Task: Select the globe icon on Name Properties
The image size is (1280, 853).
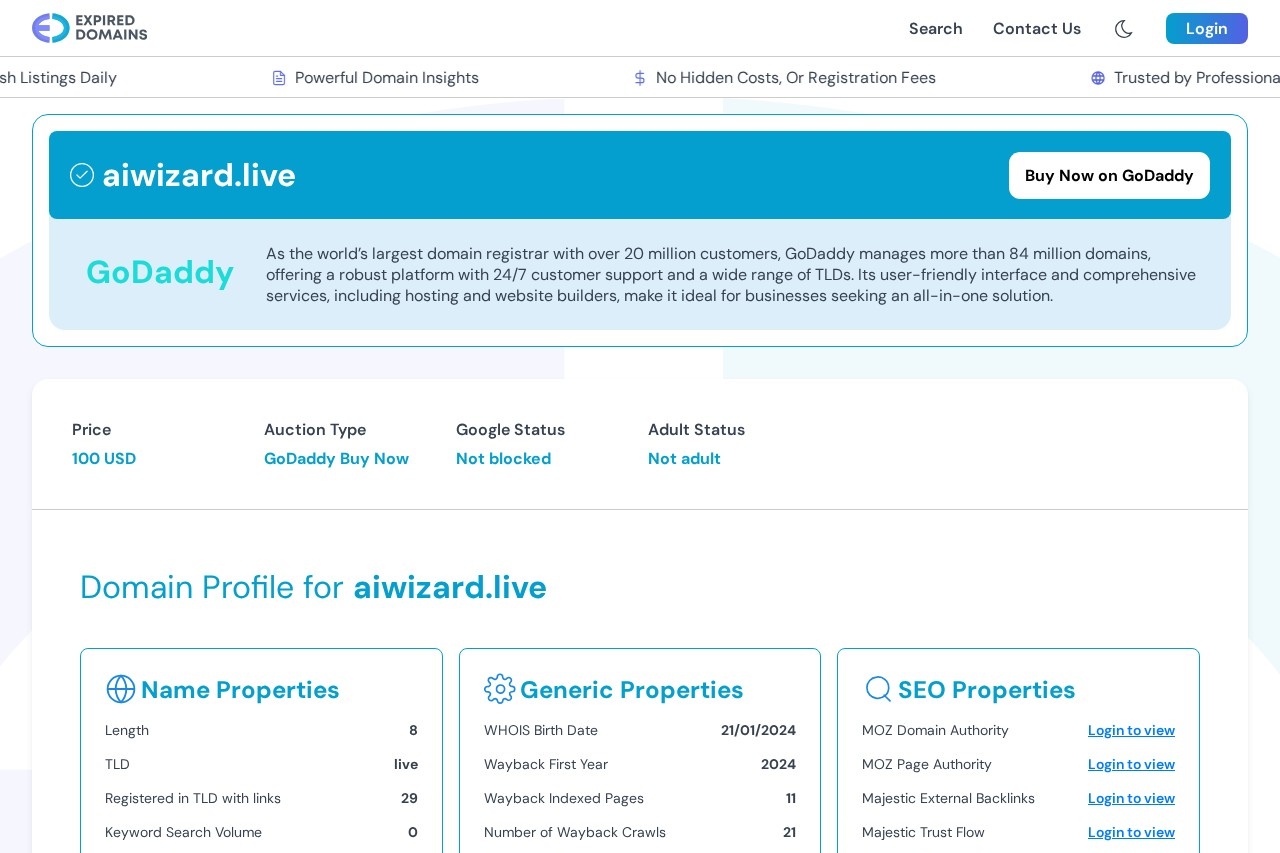Action: tap(121, 689)
